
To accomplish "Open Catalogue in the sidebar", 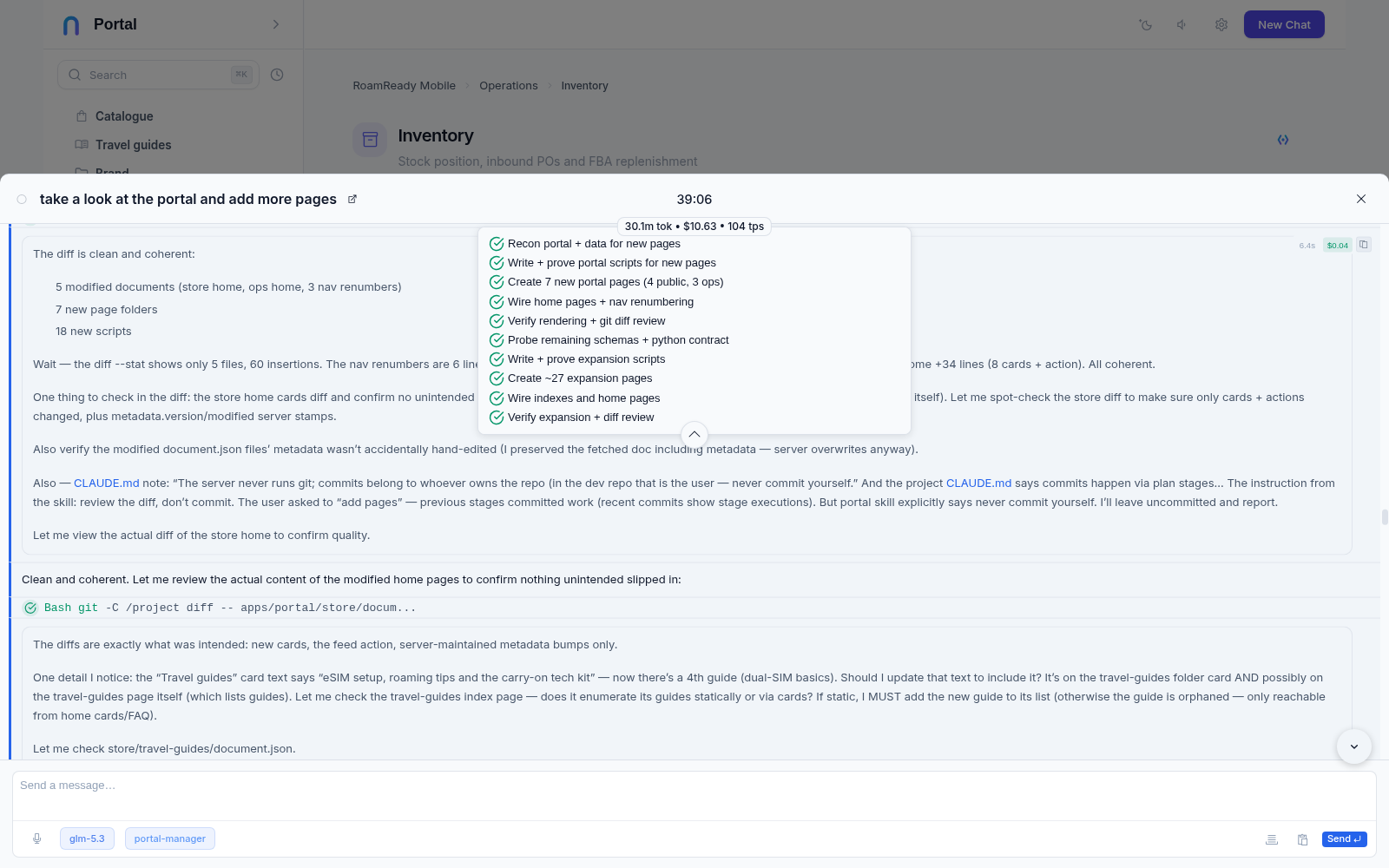I will [x=124, y=116].
